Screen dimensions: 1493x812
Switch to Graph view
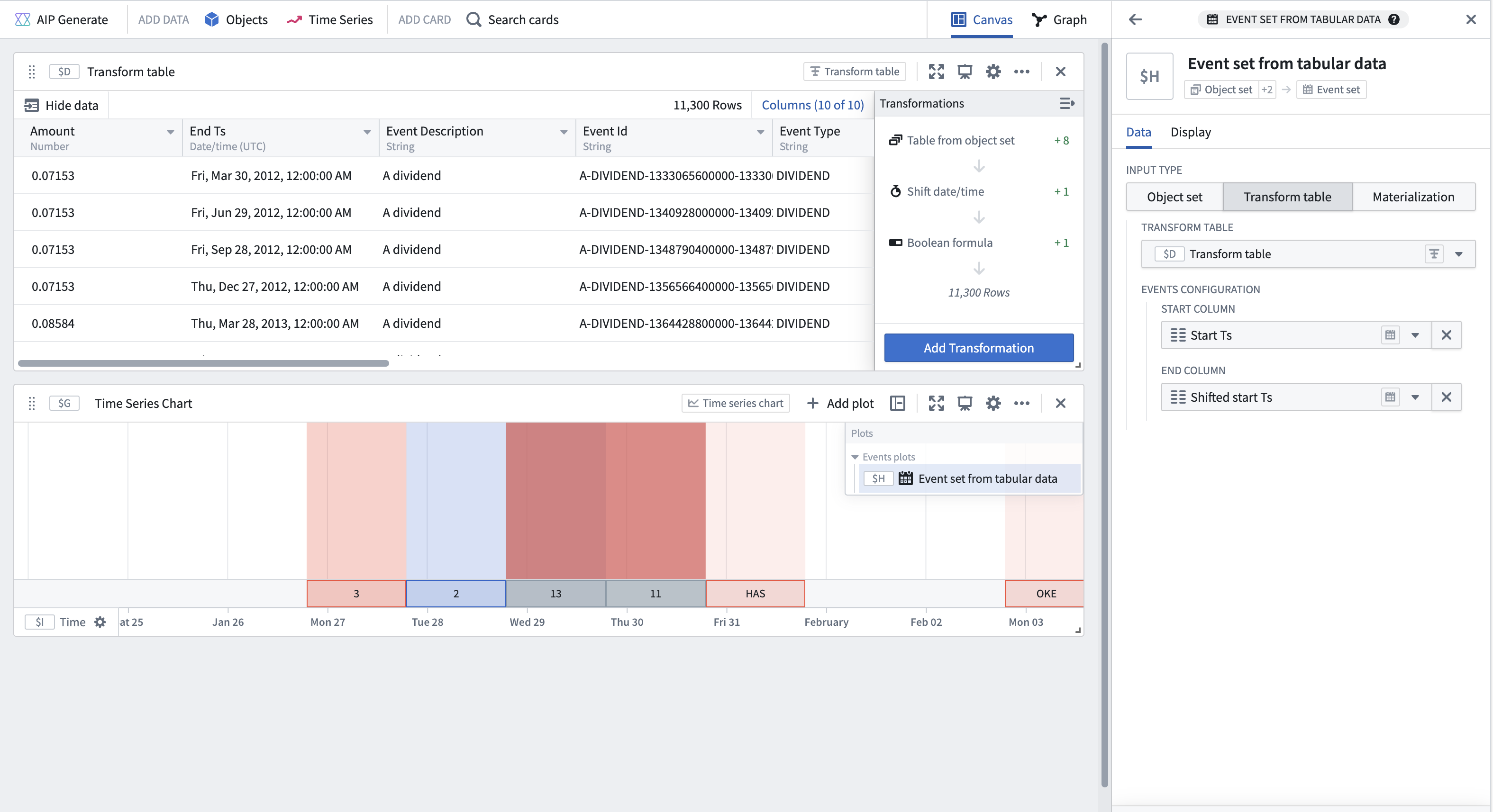[x=1059, y=20]
